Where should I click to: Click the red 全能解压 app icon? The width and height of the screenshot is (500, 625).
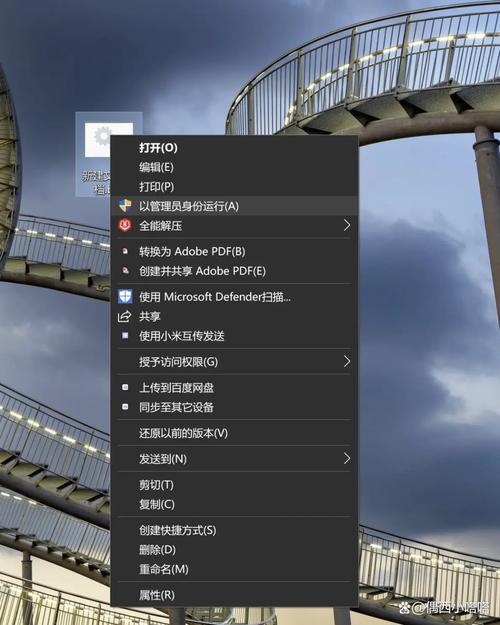pos(125,225)
